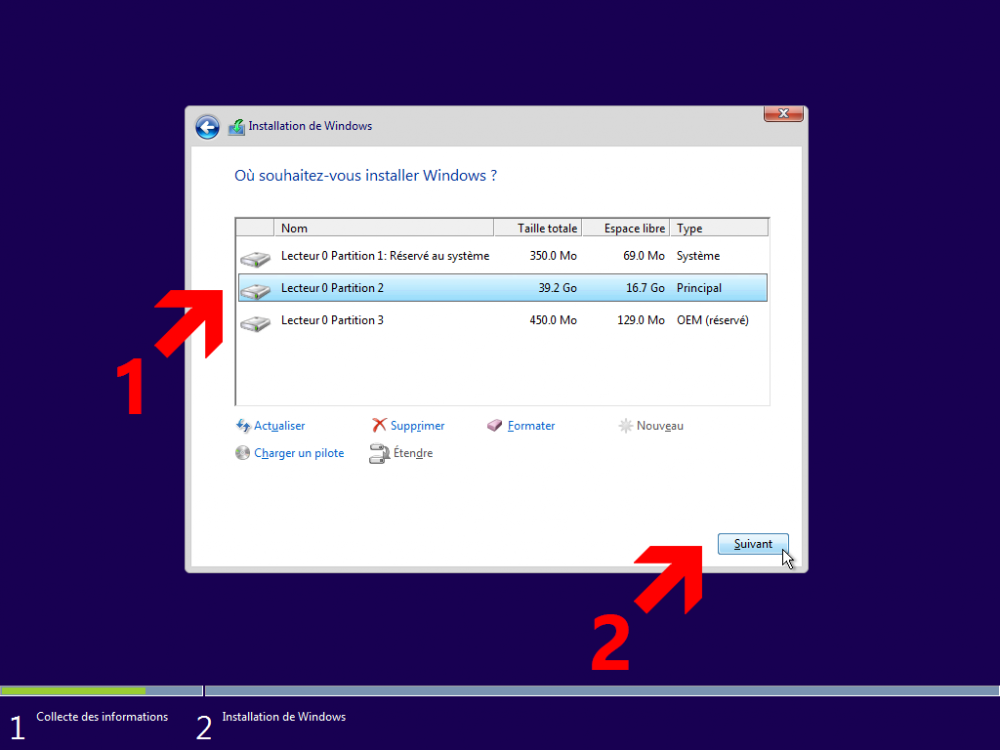Click the Installation de Windows step label at bottom
This screenshot has width=1000, height=750.
[284, 717]
